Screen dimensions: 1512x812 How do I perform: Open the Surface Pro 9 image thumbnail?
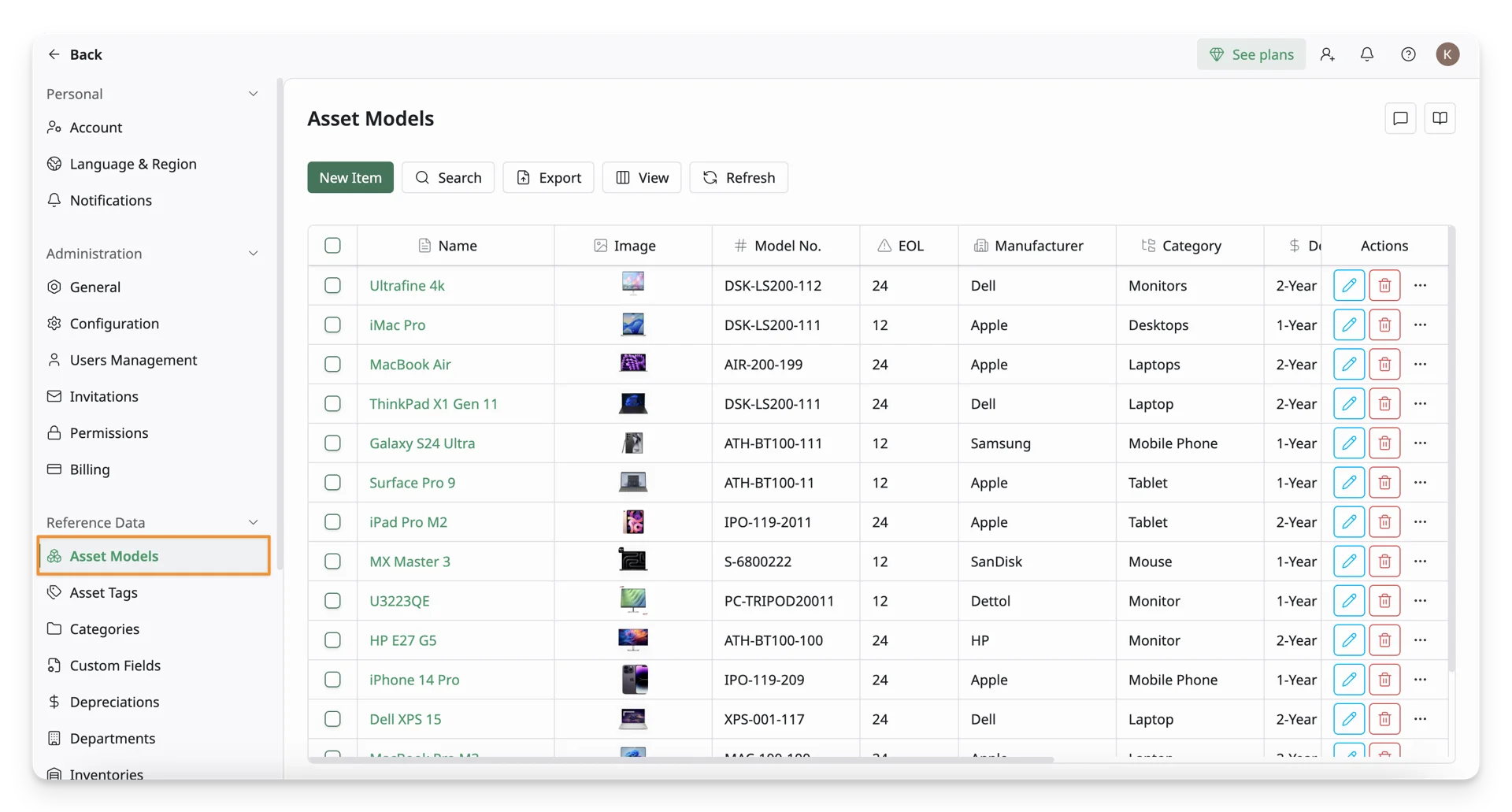pos(633,482)
